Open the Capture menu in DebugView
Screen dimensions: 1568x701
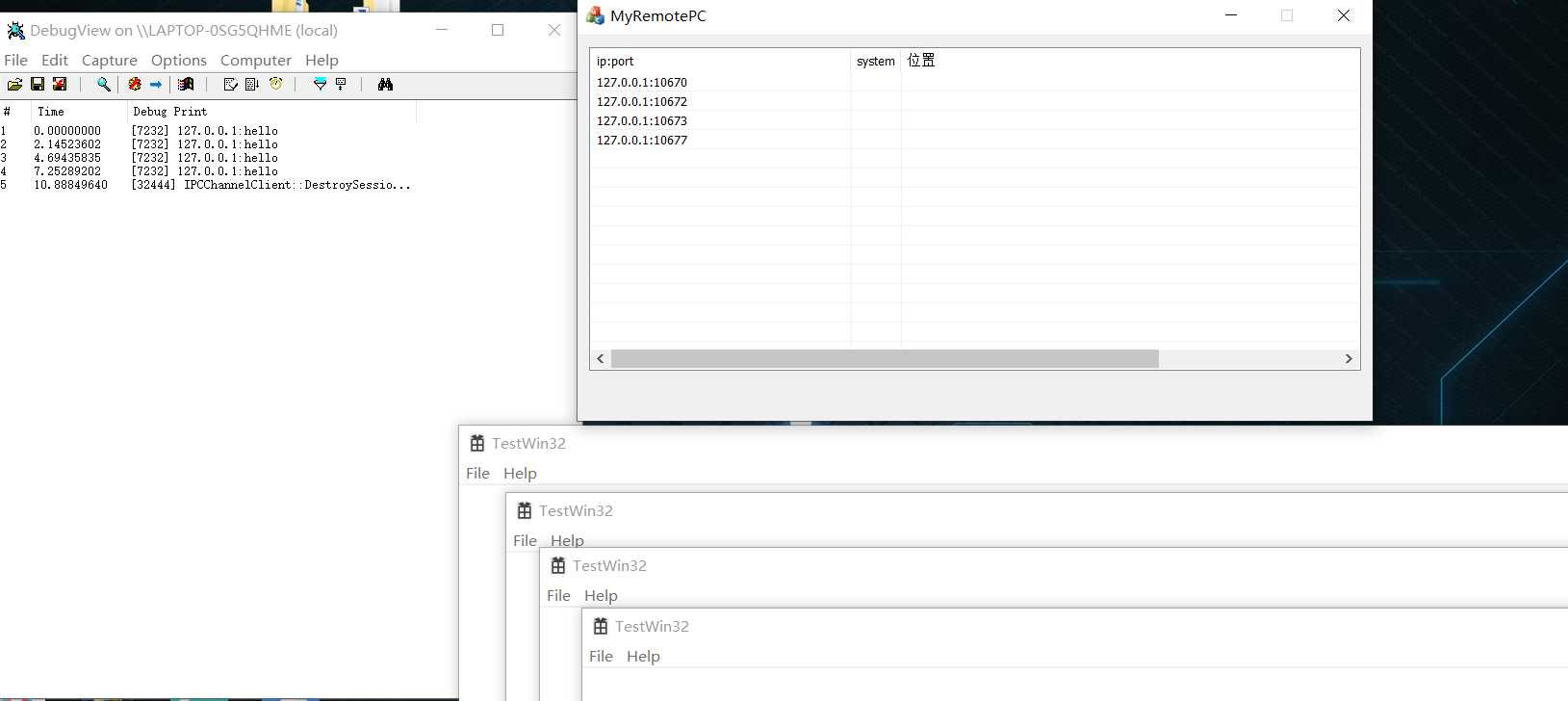pos(110,60)
